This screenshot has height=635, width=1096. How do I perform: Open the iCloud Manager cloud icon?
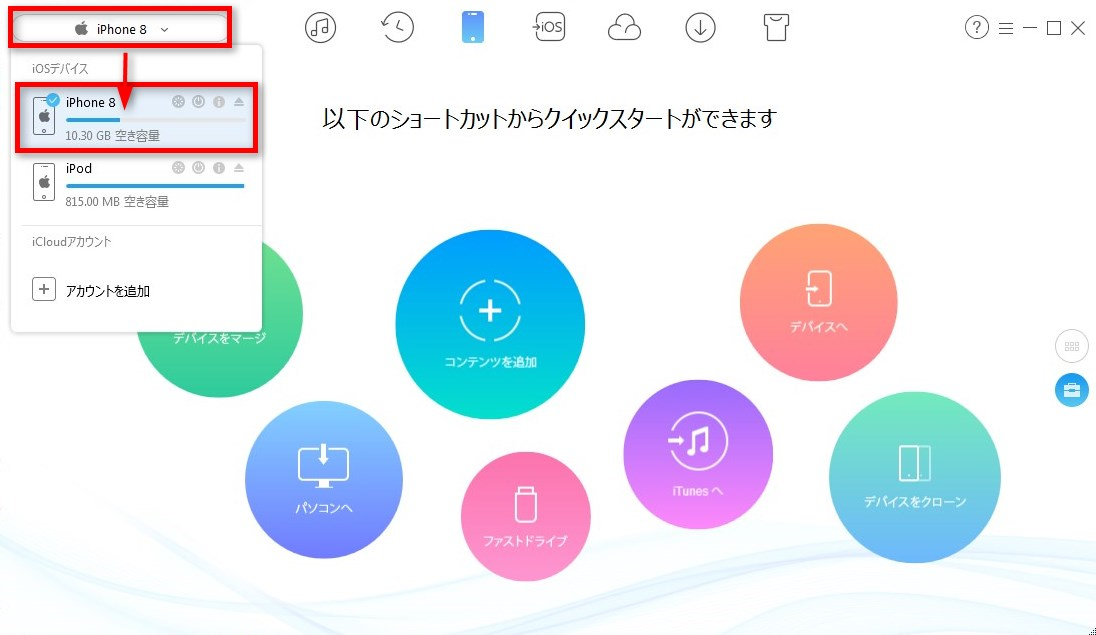[x=624, y=29]
